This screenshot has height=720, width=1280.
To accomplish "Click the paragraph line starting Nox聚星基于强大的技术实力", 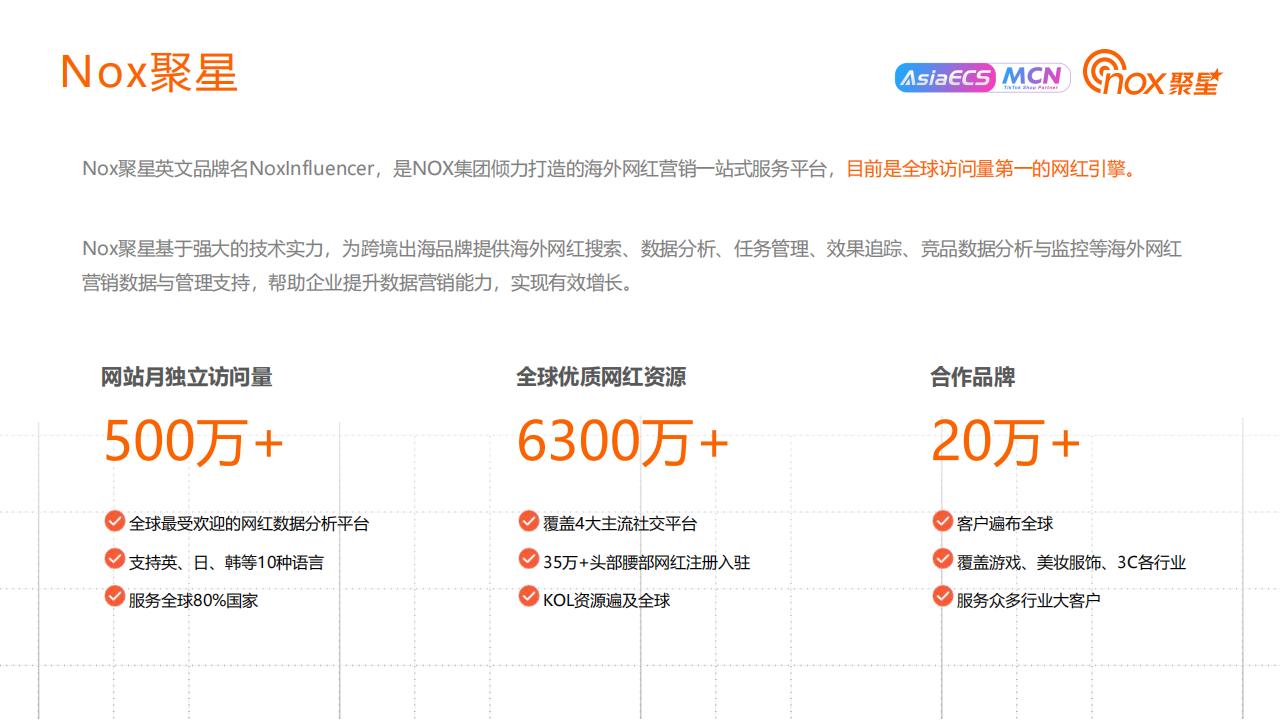I will [632, 248].
